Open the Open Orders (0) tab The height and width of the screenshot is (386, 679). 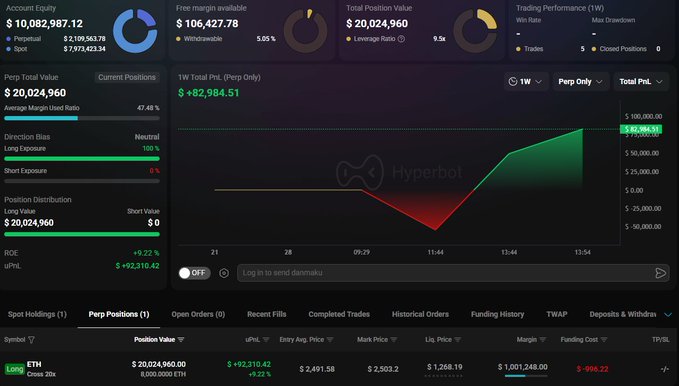(198, 314)
